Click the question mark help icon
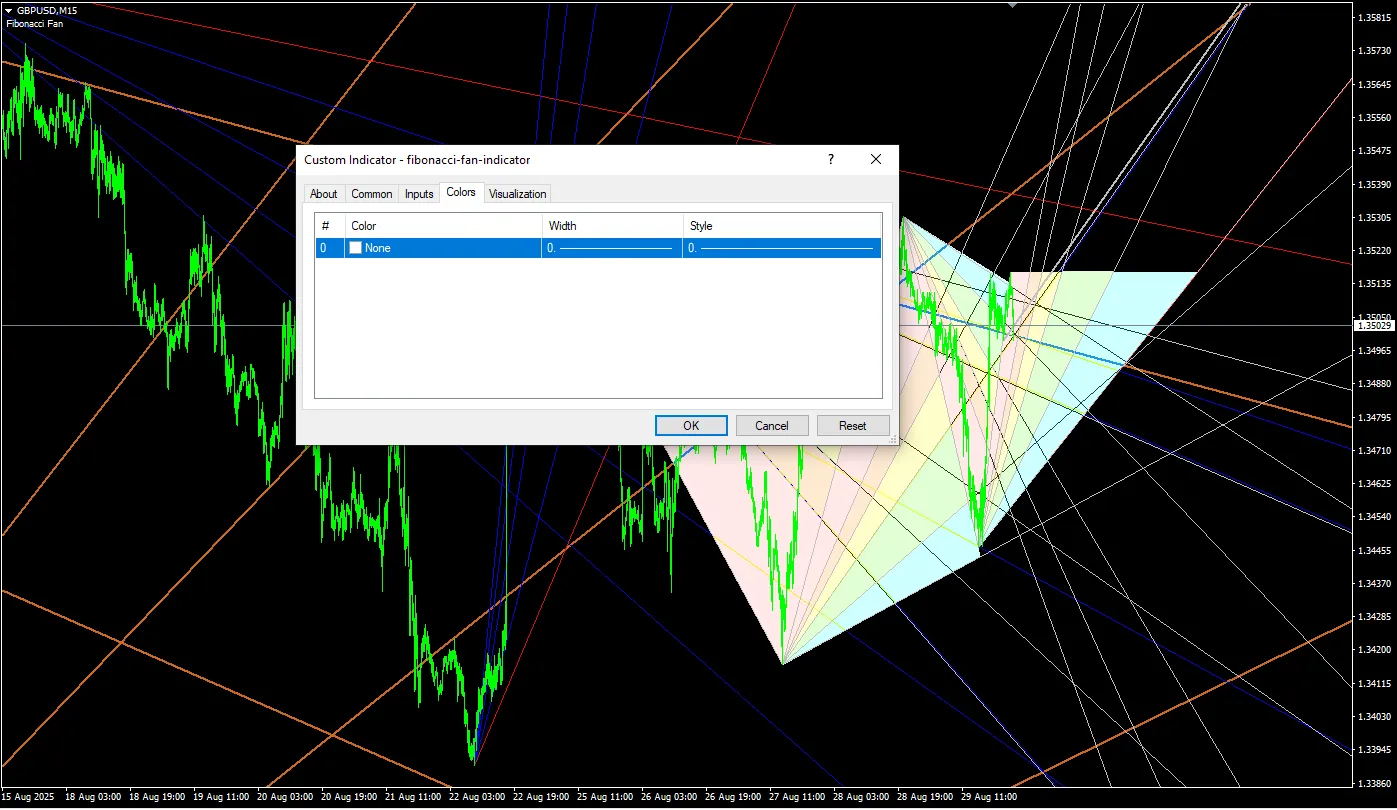The width and height of the screenshot is (1397, 810). click(x=830, y=160)
